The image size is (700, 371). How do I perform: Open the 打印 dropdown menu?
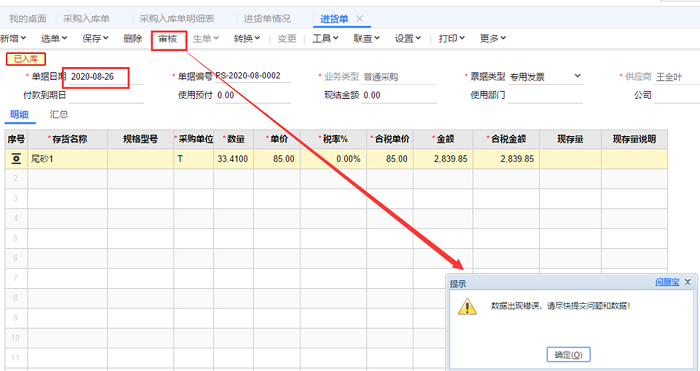click(x=451, y=39)
